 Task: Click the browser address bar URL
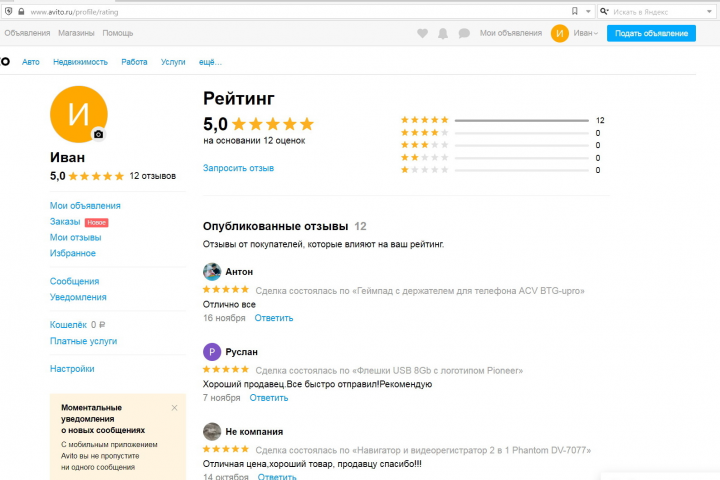(x=74, y=12)
